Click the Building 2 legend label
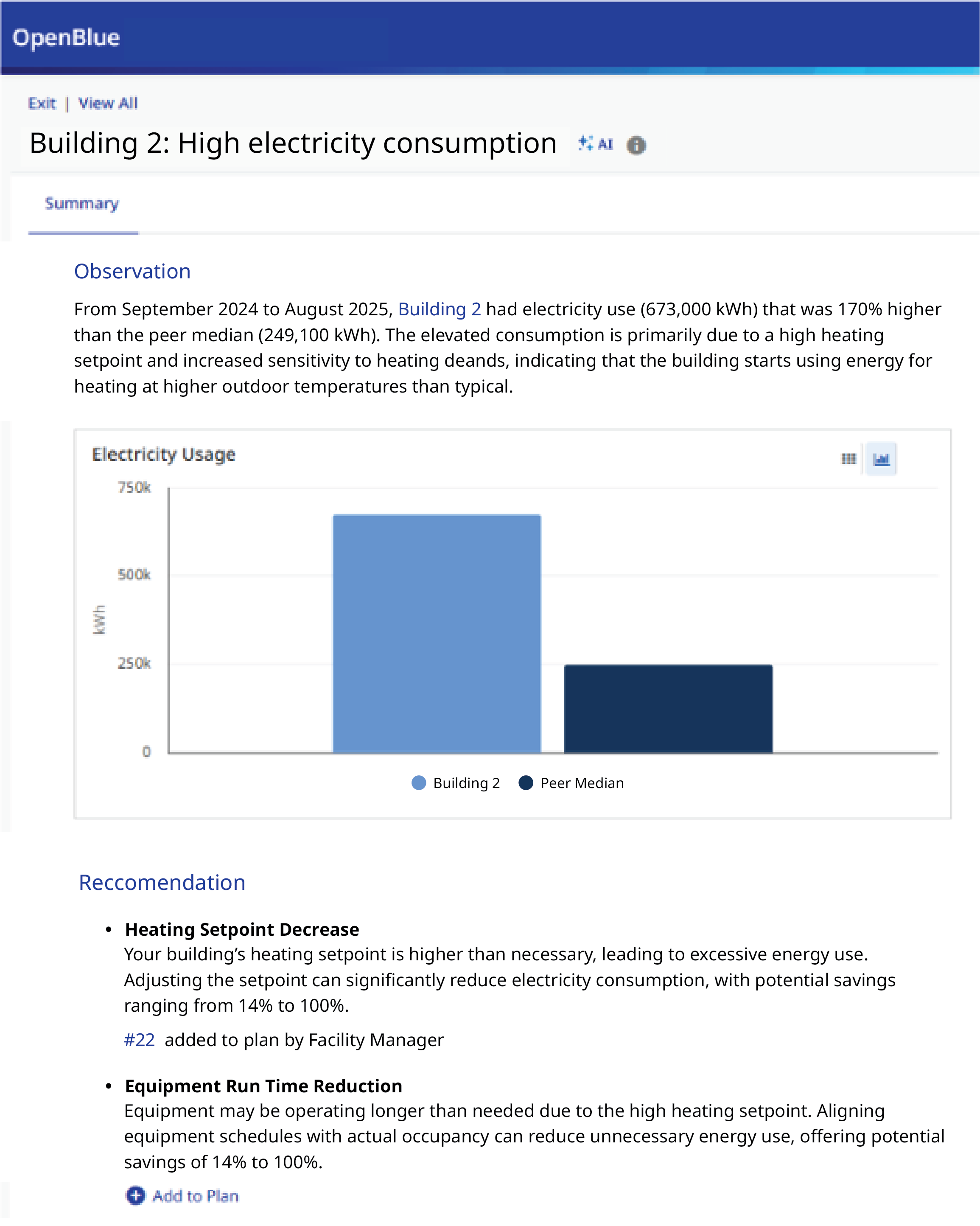 click(466, 783)
